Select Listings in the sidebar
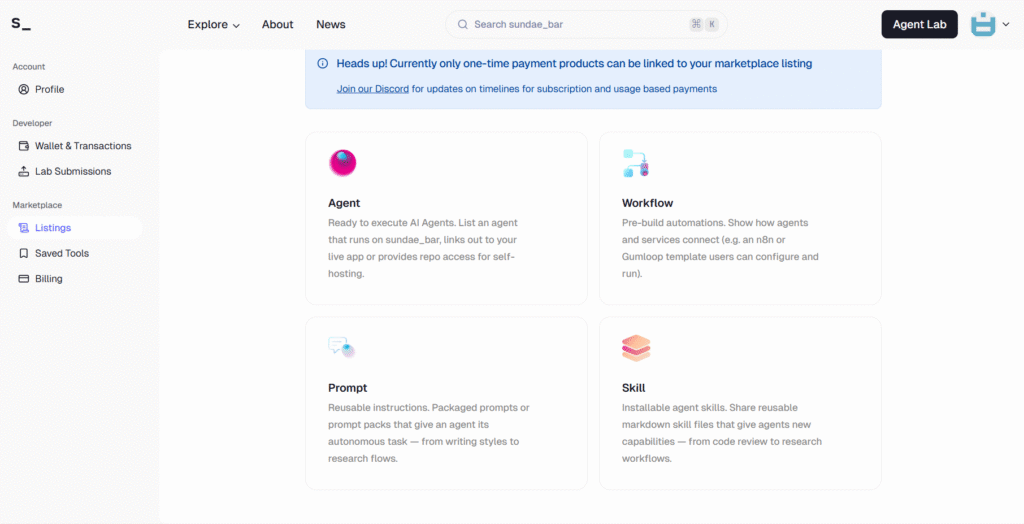The image size is (1024, 524). pos(52,228)
